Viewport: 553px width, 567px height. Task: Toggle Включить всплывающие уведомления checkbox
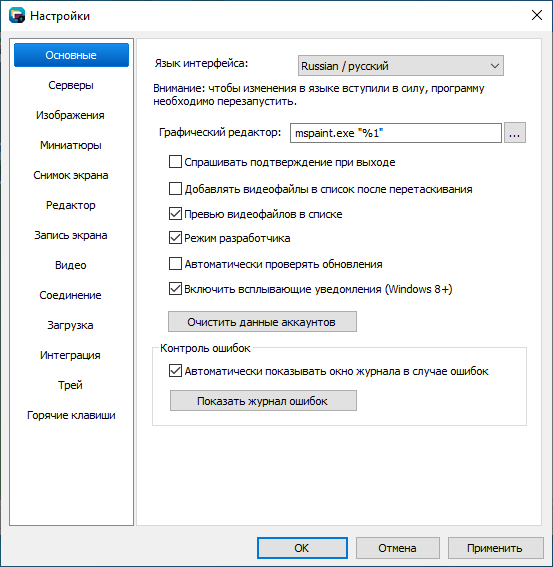click(x=175, y=289)
